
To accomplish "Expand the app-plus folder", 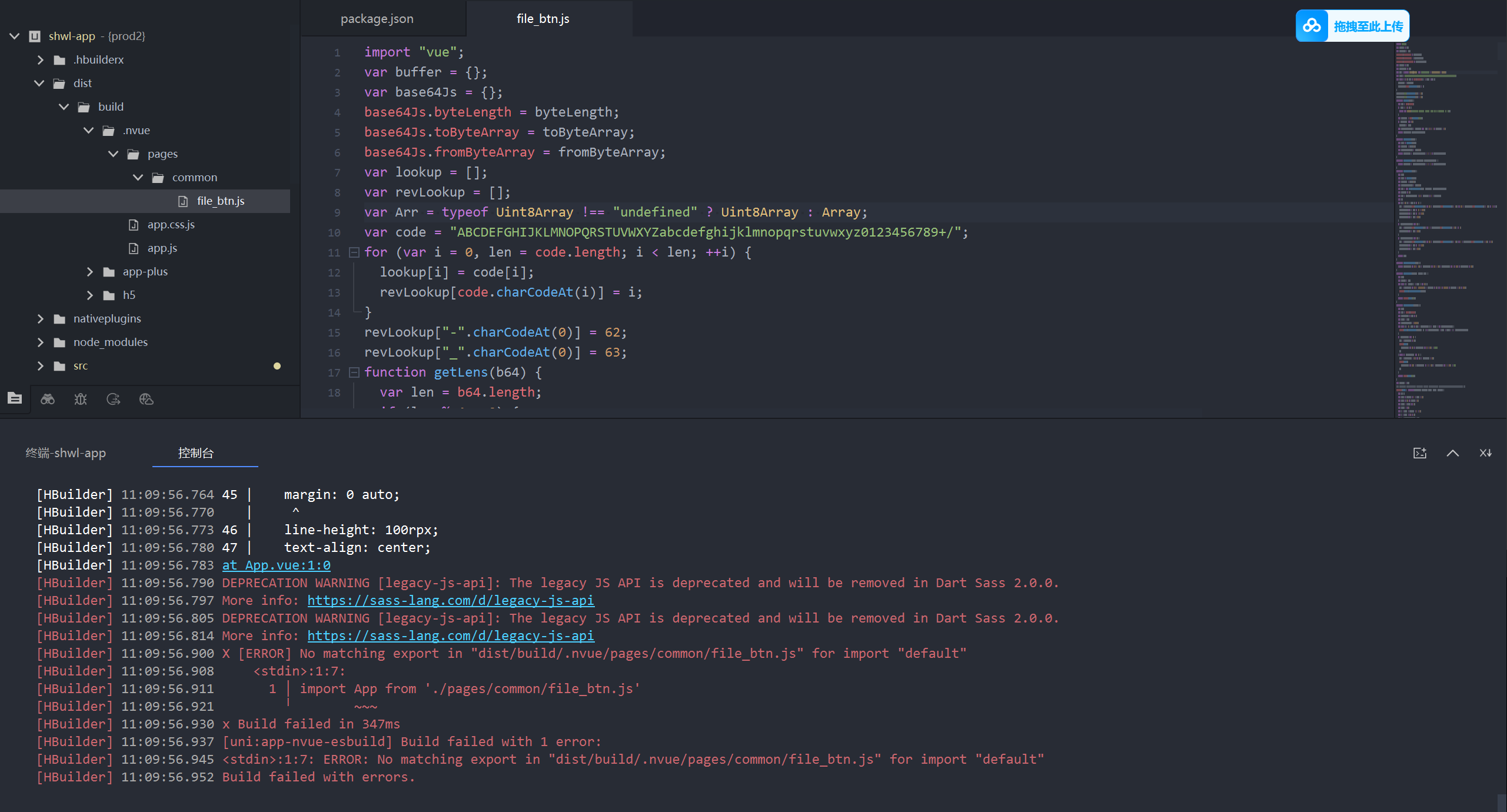I will point(89,272).
